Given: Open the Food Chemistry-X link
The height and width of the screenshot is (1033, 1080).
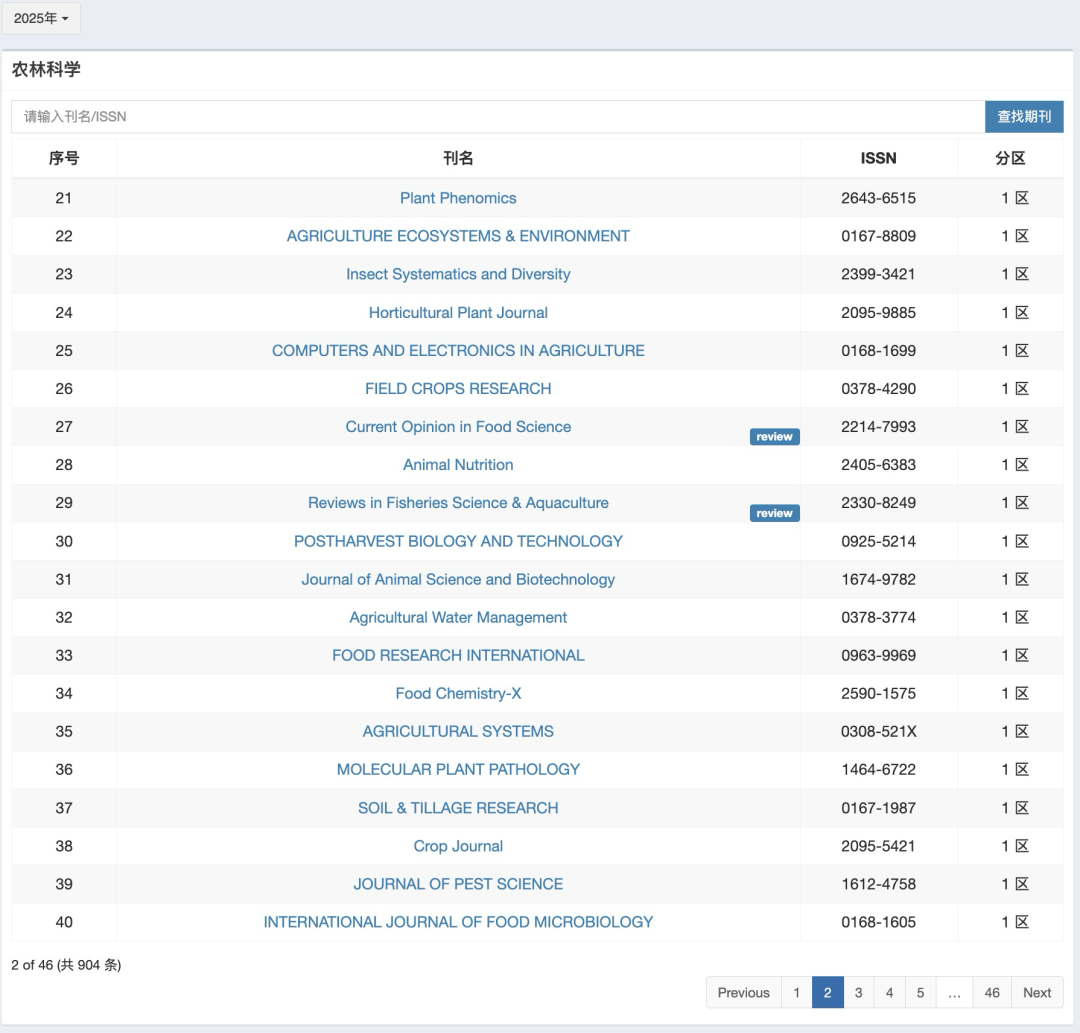Looking at the screenshot, I should 458,693.
